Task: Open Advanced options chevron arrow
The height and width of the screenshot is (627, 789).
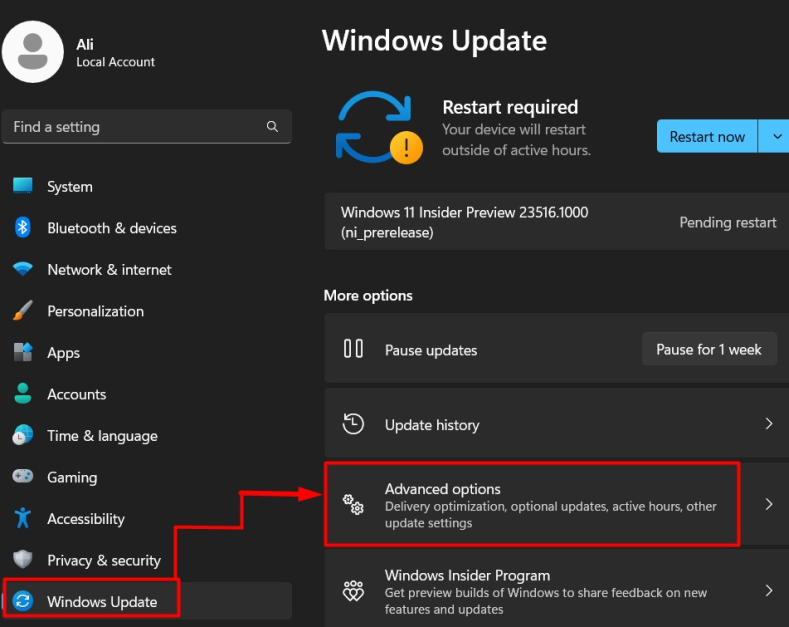Action: 769,504
